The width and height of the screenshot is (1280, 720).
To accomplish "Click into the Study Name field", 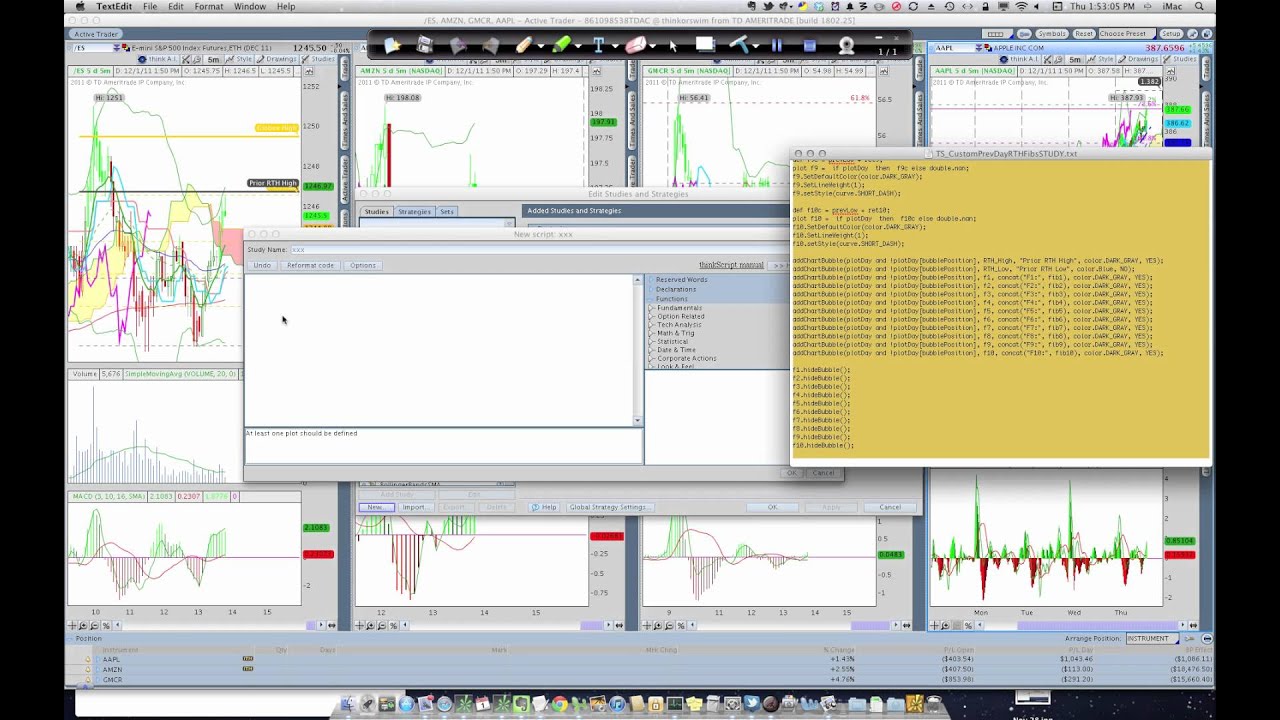I will click(540, 249).
